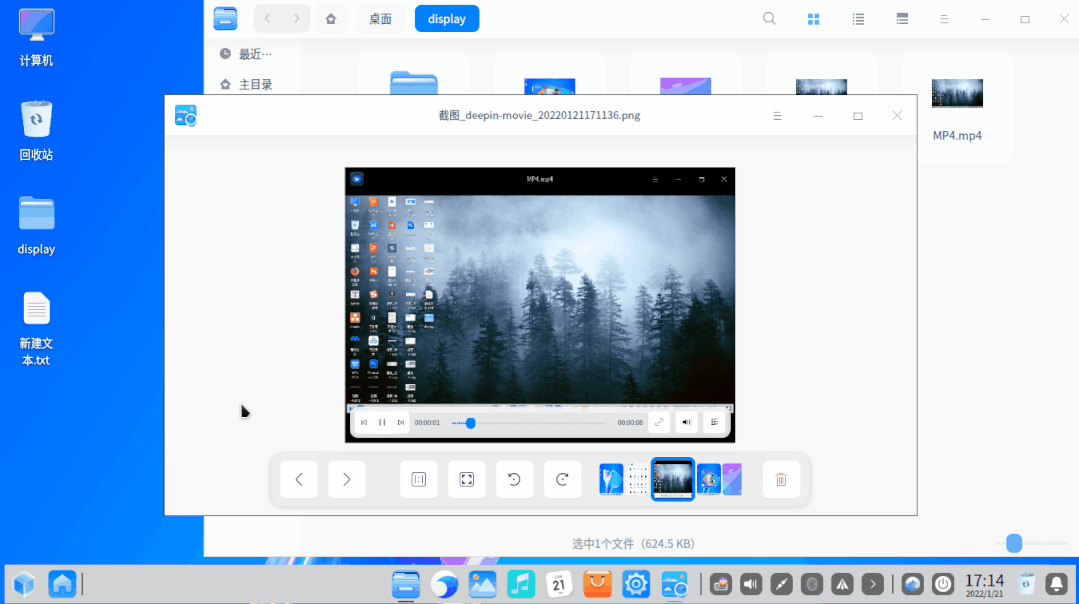
Task: Switch file manager to icon grid view
Action: point(813,19)
